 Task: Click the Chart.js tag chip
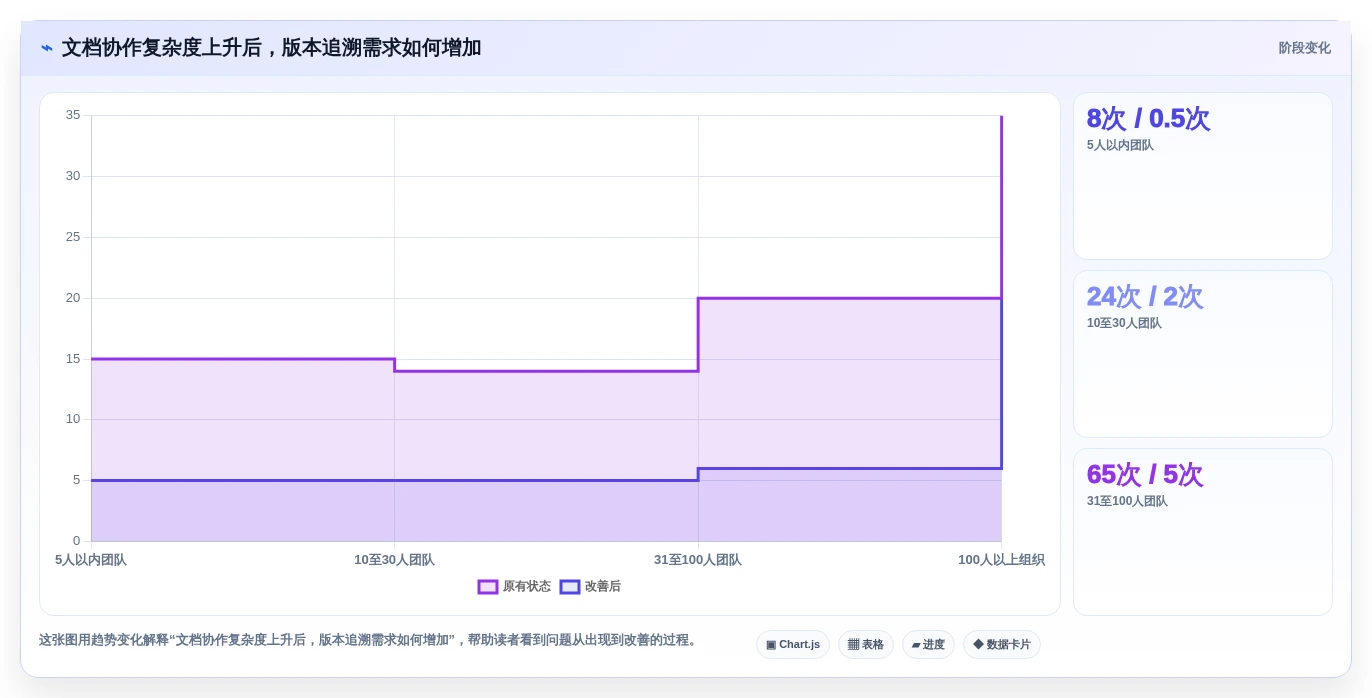coord(793,645)
